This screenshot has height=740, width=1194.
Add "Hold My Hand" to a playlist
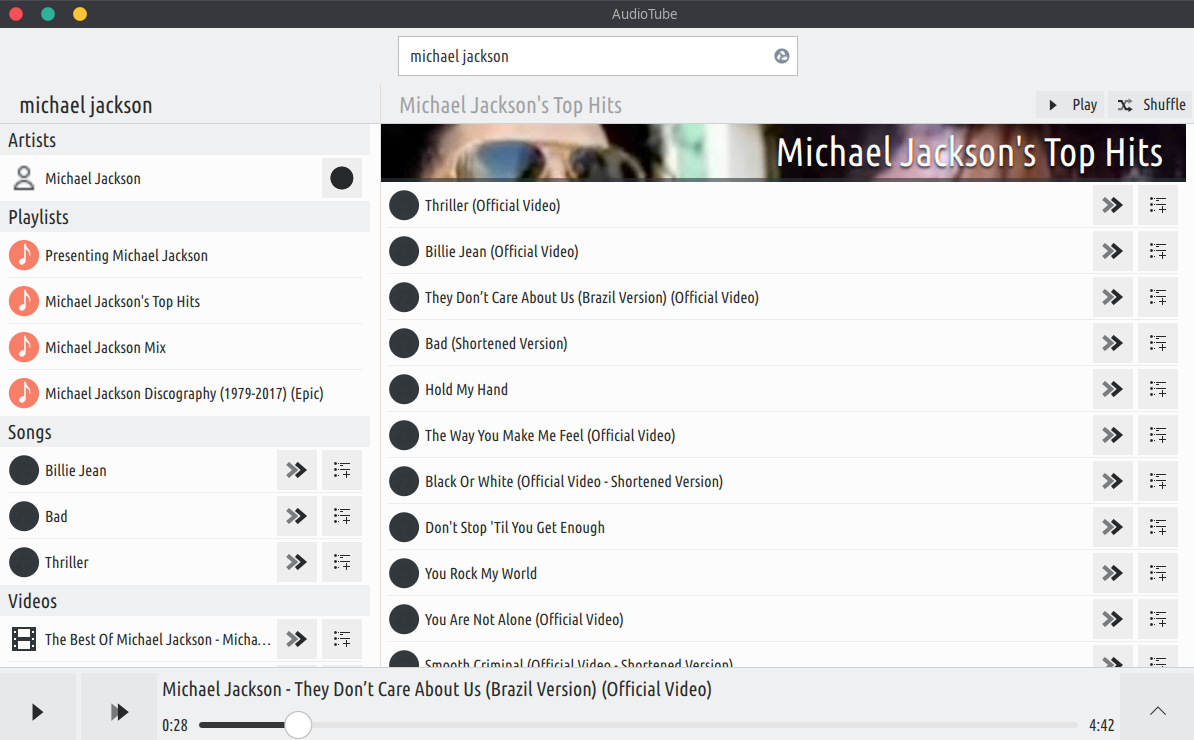[x=1157, y=389]
